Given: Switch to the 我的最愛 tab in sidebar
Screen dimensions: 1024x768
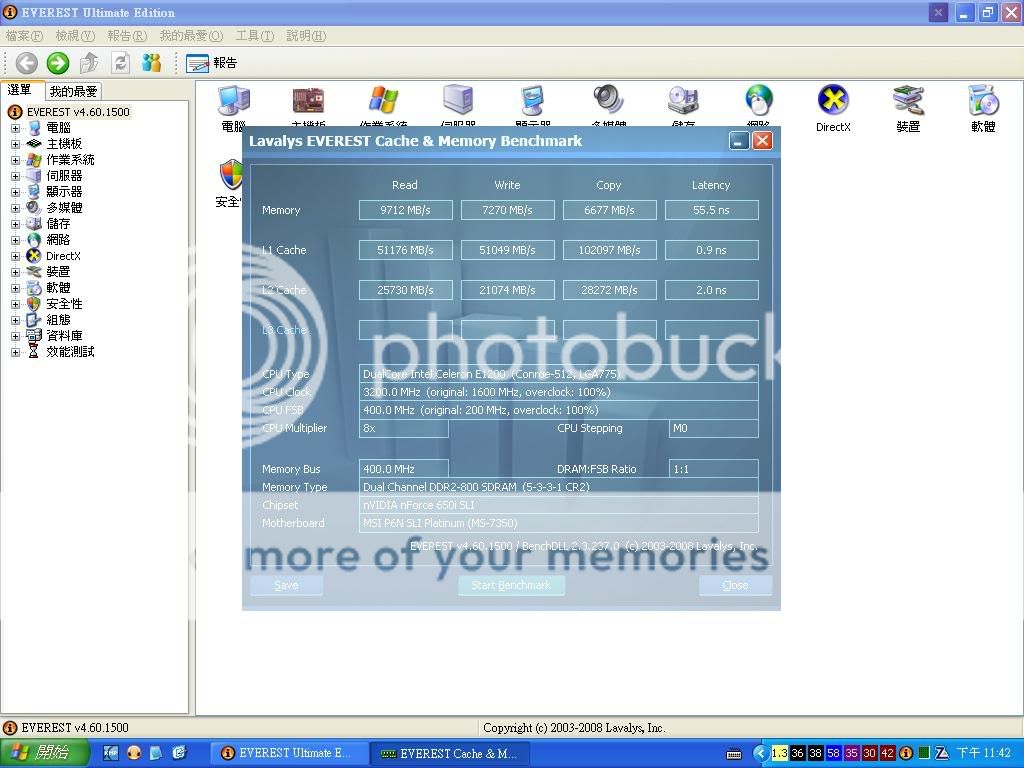Looking at the screenshot, I should coord(73,91).
